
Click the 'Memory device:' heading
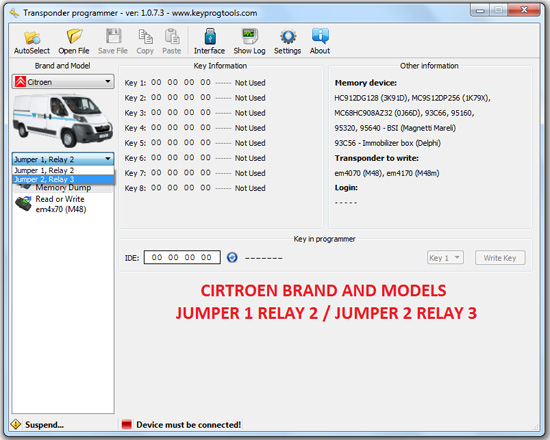(365, 83)
